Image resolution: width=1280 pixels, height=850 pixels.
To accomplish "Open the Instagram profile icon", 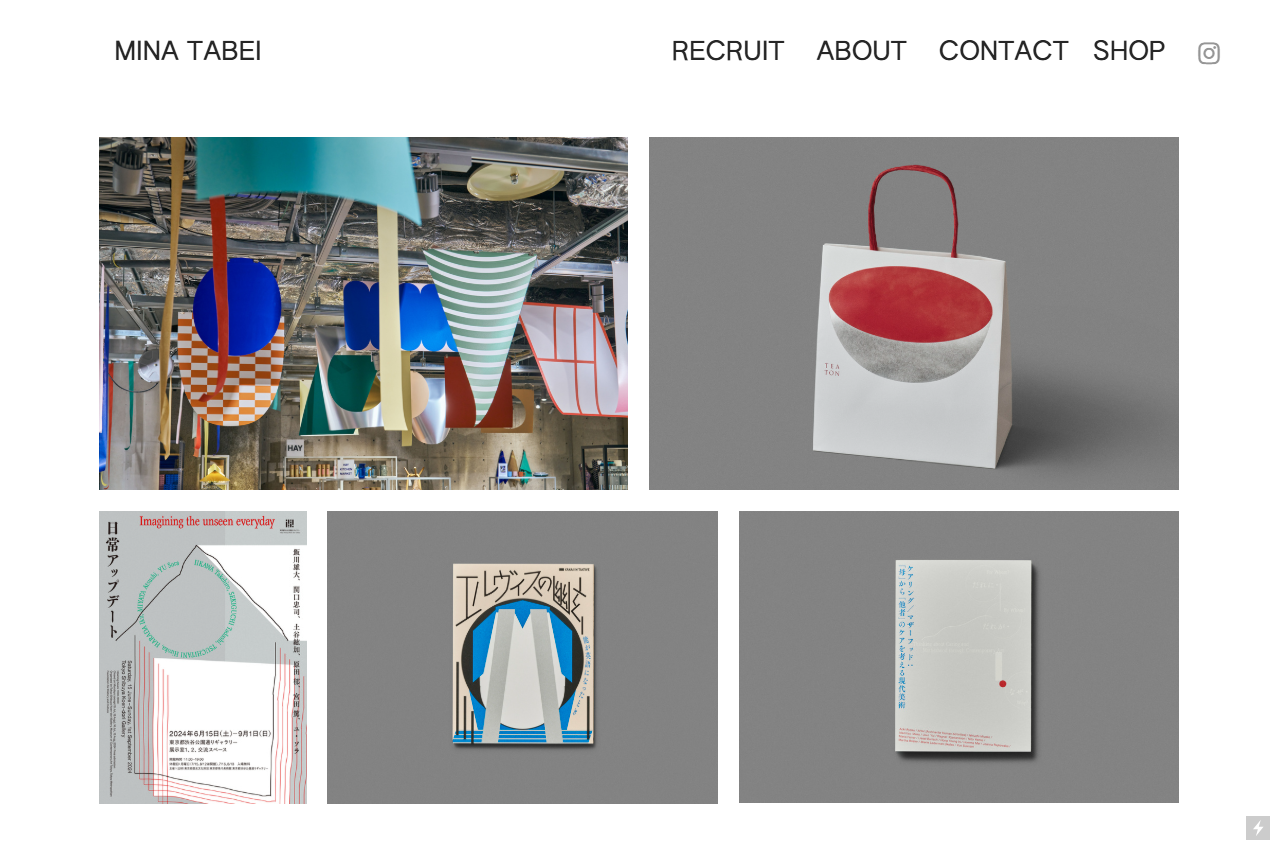I will 1208,53.
